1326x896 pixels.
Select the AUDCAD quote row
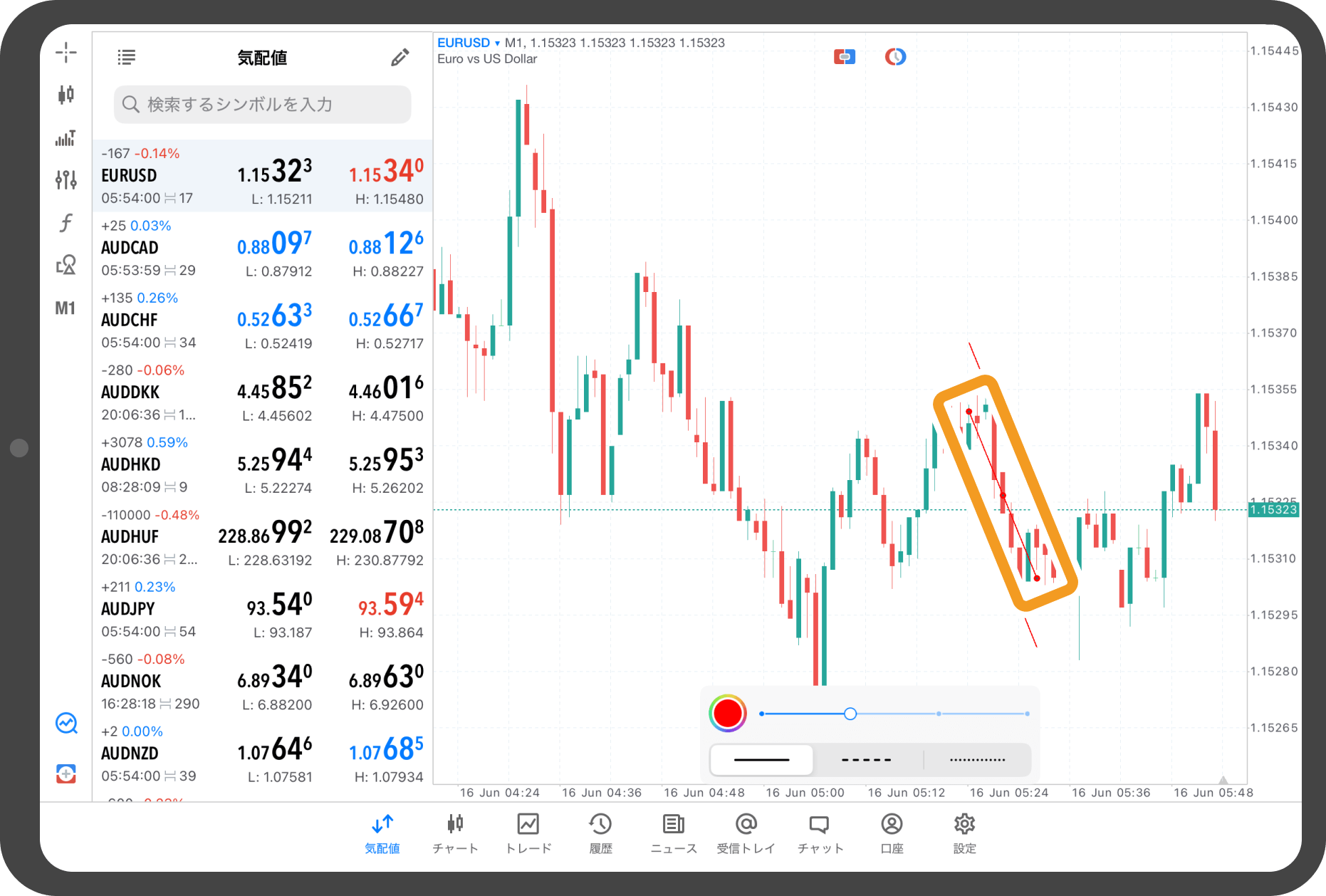coord(262,248)
